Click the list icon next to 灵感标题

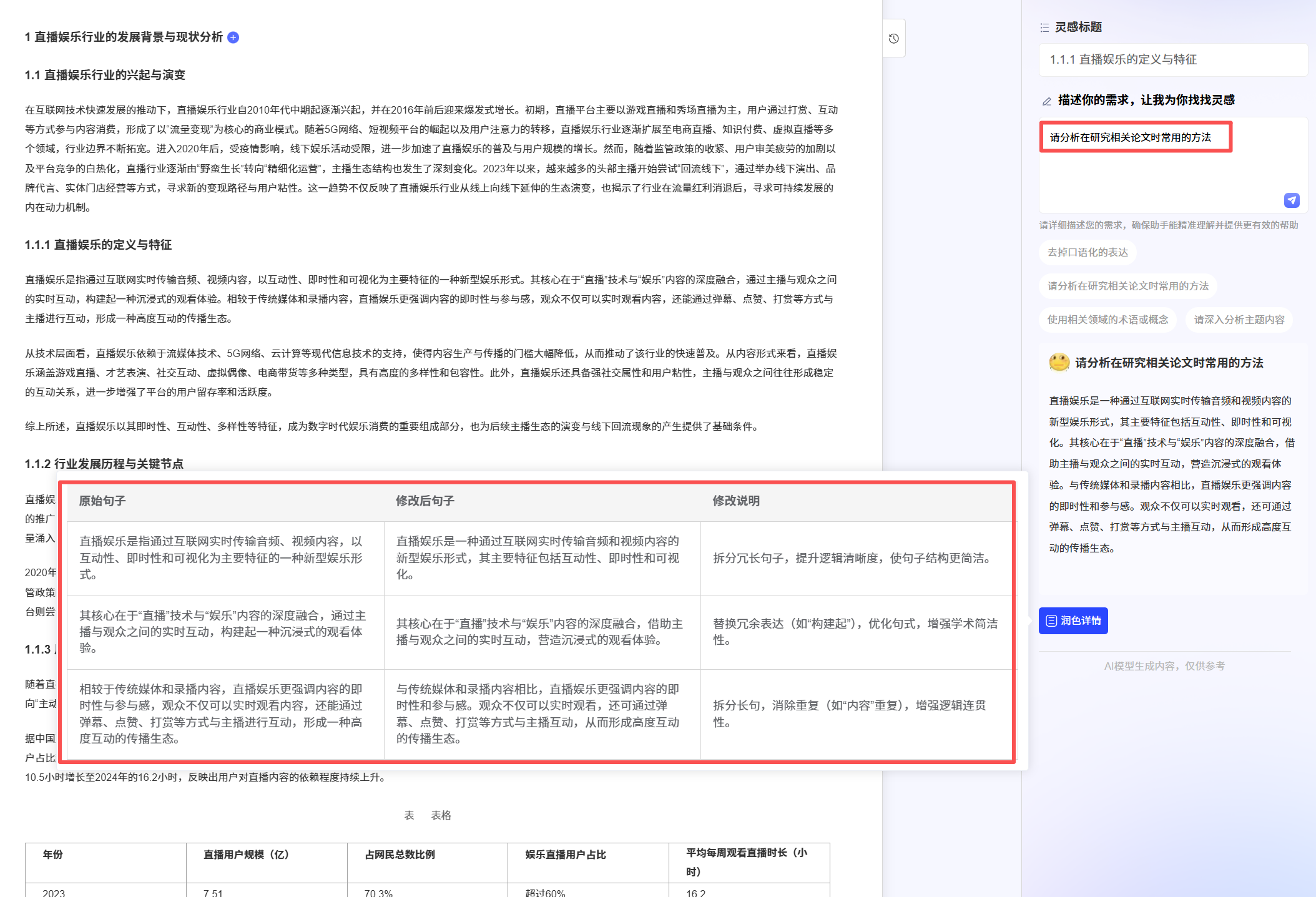click(1044, 27)
